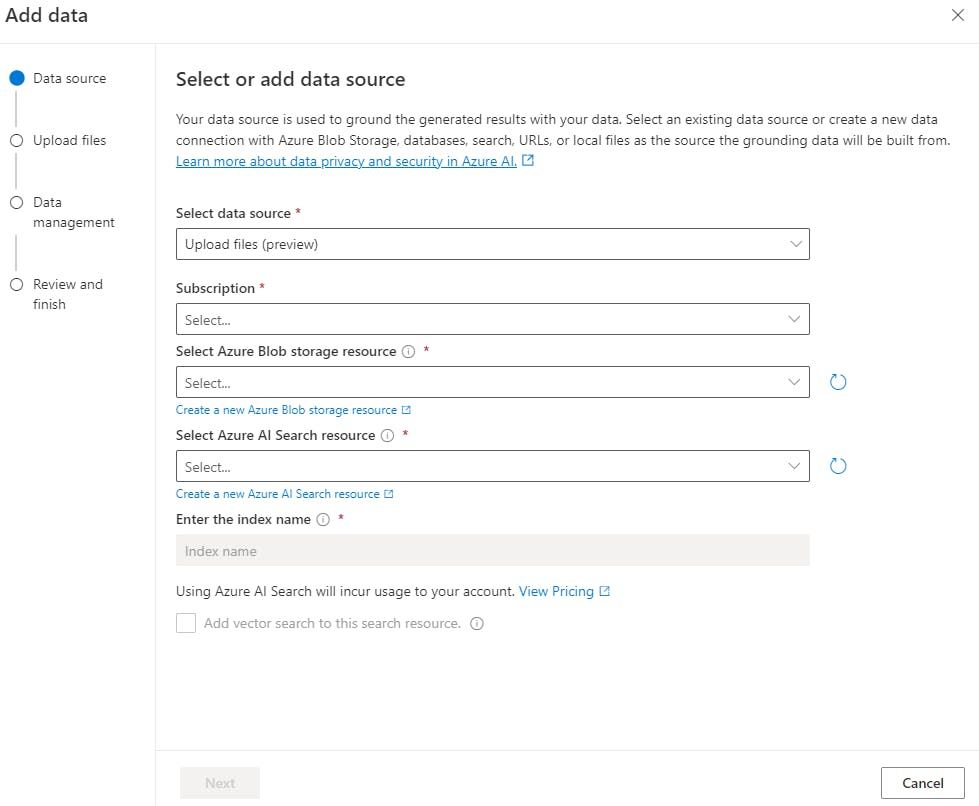Click info icon beside index name label
979x806 pixels.
[x=322, y=520]
